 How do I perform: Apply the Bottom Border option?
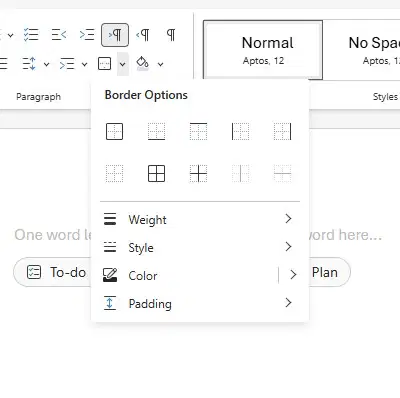coord(156,131)
